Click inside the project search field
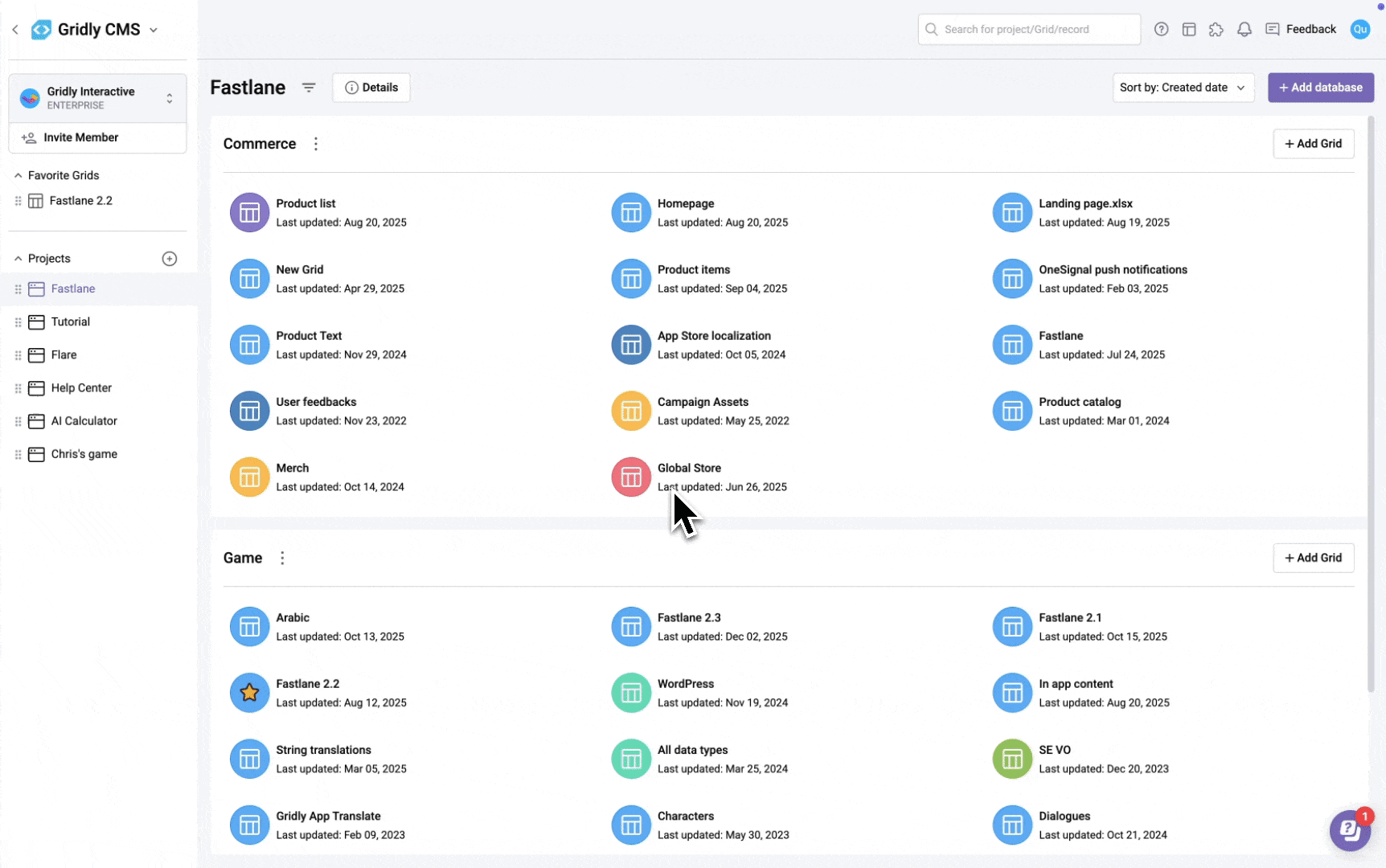 tap(1029, 29)
